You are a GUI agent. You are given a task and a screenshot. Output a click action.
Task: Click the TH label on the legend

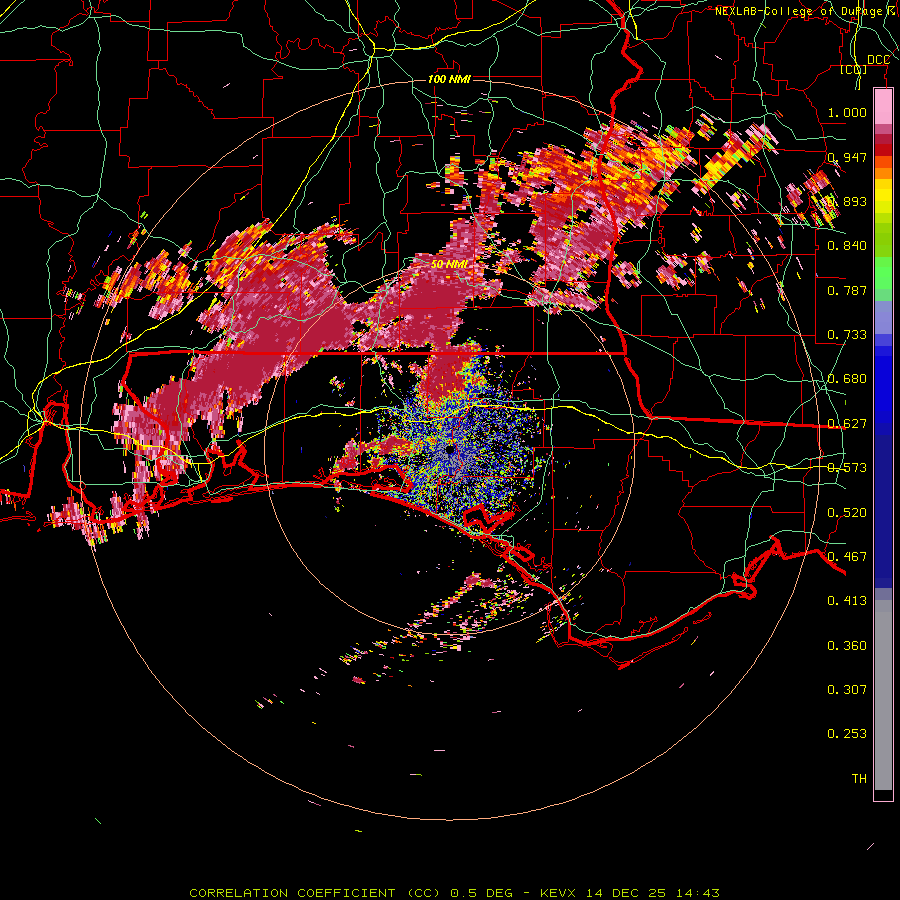pos(859,778)
